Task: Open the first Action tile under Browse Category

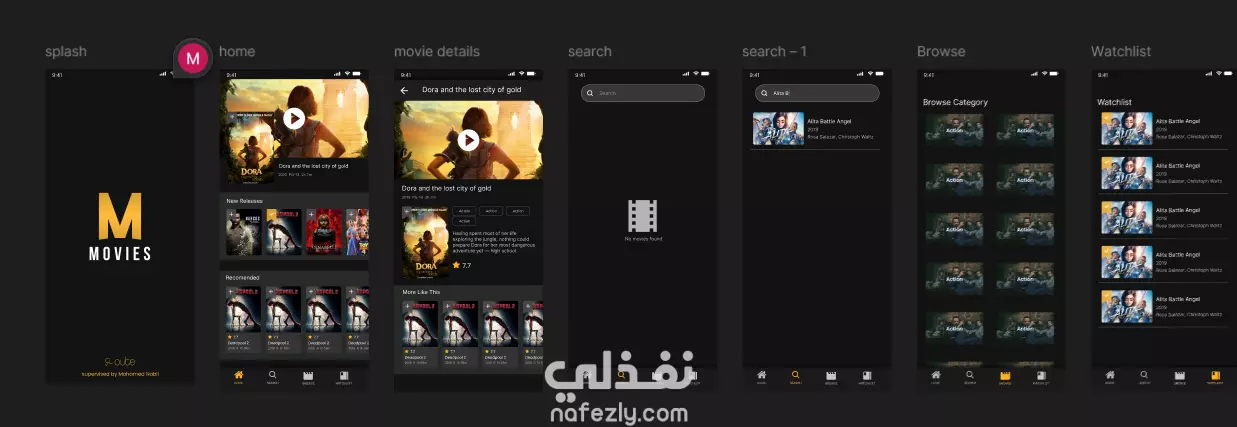Action: (x=954, y=130)
